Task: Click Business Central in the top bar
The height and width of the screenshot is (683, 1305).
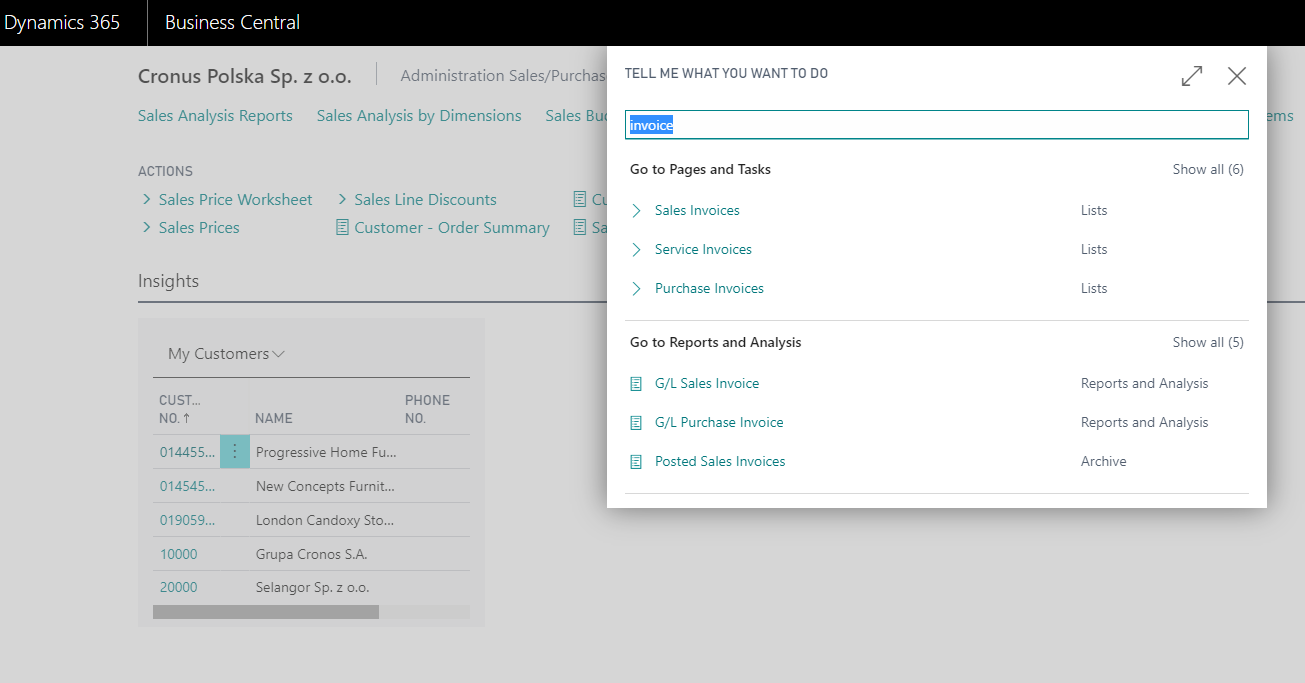Action: coord(232,22)
